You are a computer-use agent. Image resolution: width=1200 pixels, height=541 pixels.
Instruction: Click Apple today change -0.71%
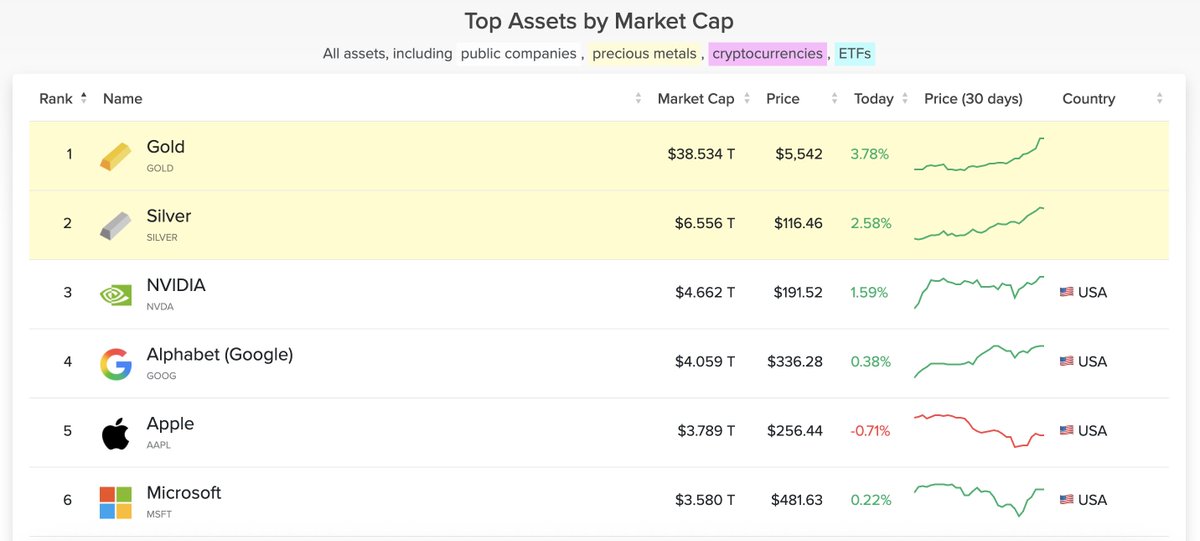(x=870, y=430)
